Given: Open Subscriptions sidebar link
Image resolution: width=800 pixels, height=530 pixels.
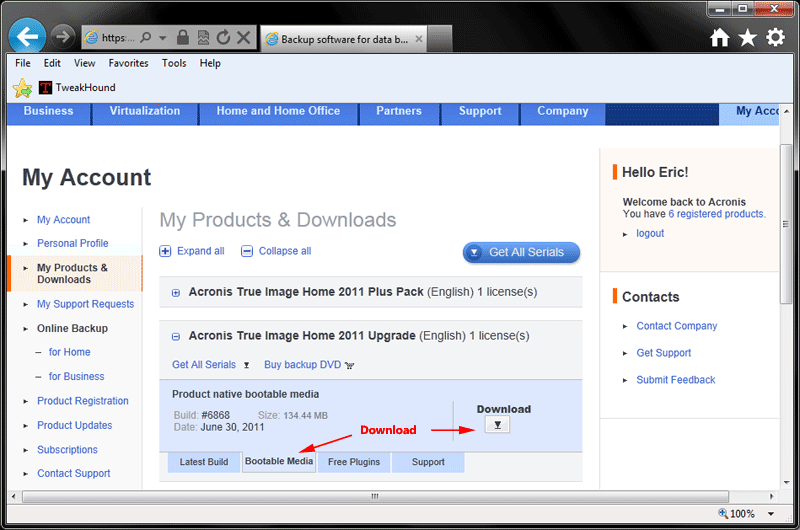Looking at the screenshot, I should click(67, 450).
